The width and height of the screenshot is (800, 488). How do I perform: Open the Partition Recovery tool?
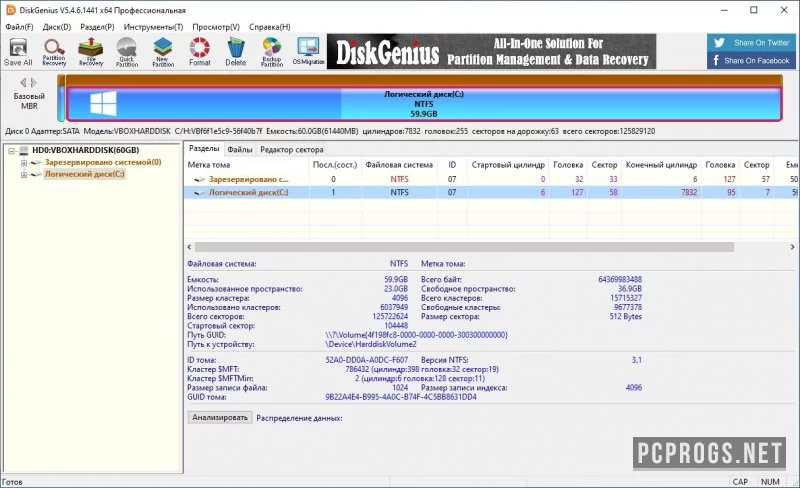point(54,52)
